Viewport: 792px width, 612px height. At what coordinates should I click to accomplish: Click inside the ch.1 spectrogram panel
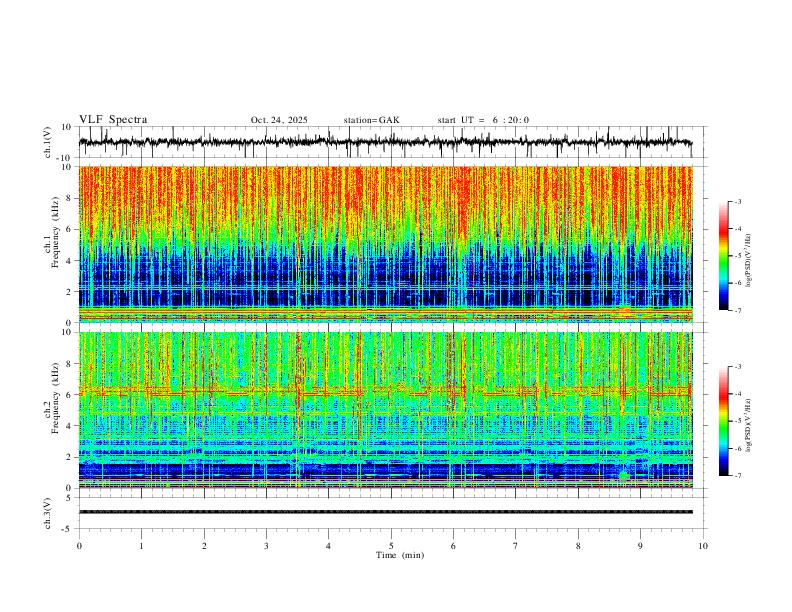coord(385,244)
